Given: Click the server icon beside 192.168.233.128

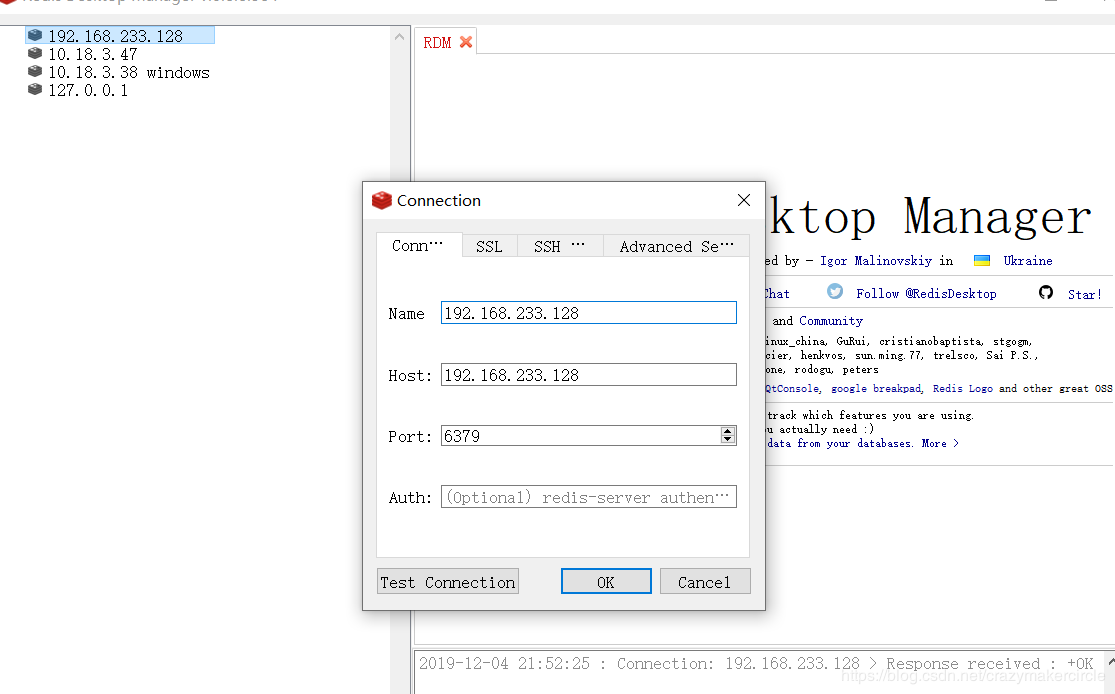Looking at the screenshot, I should 35,35.
